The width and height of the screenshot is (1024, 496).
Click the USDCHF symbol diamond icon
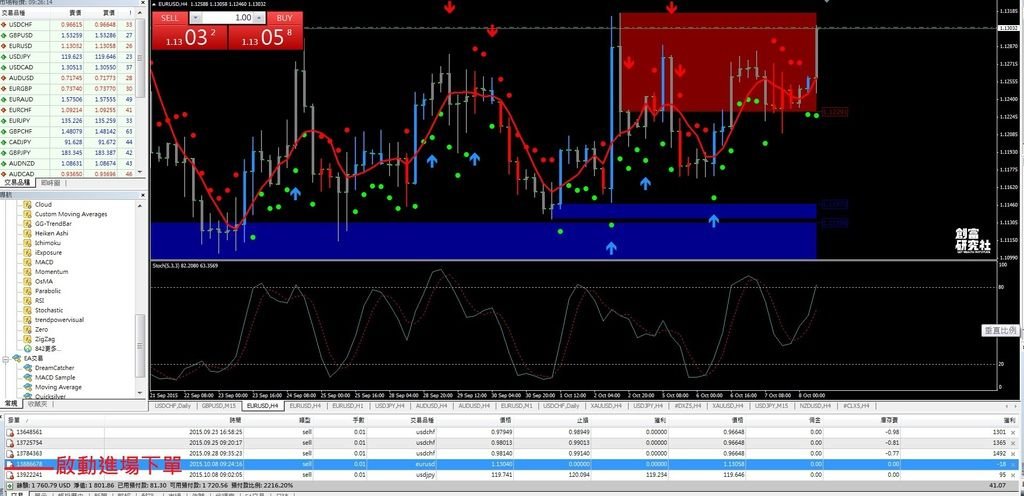point(4,25)
